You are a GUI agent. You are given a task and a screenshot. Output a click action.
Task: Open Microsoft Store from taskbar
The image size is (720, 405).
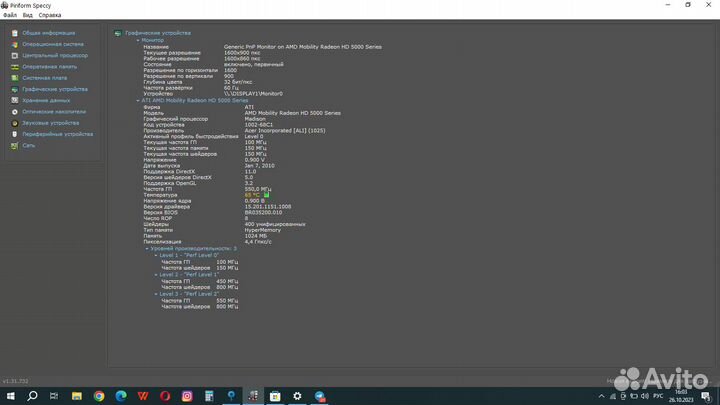(x=275, y=396)
